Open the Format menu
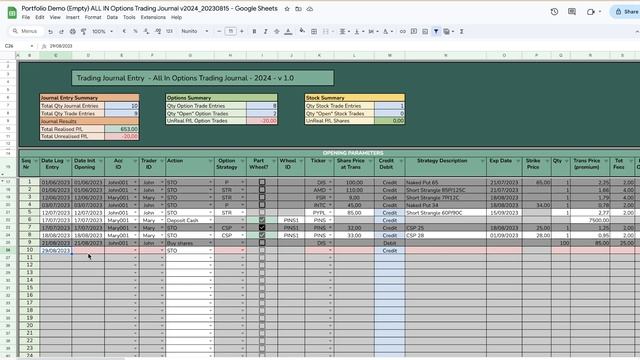The width and height of the screenshot is (640, 360). click(x=93, y=18)
